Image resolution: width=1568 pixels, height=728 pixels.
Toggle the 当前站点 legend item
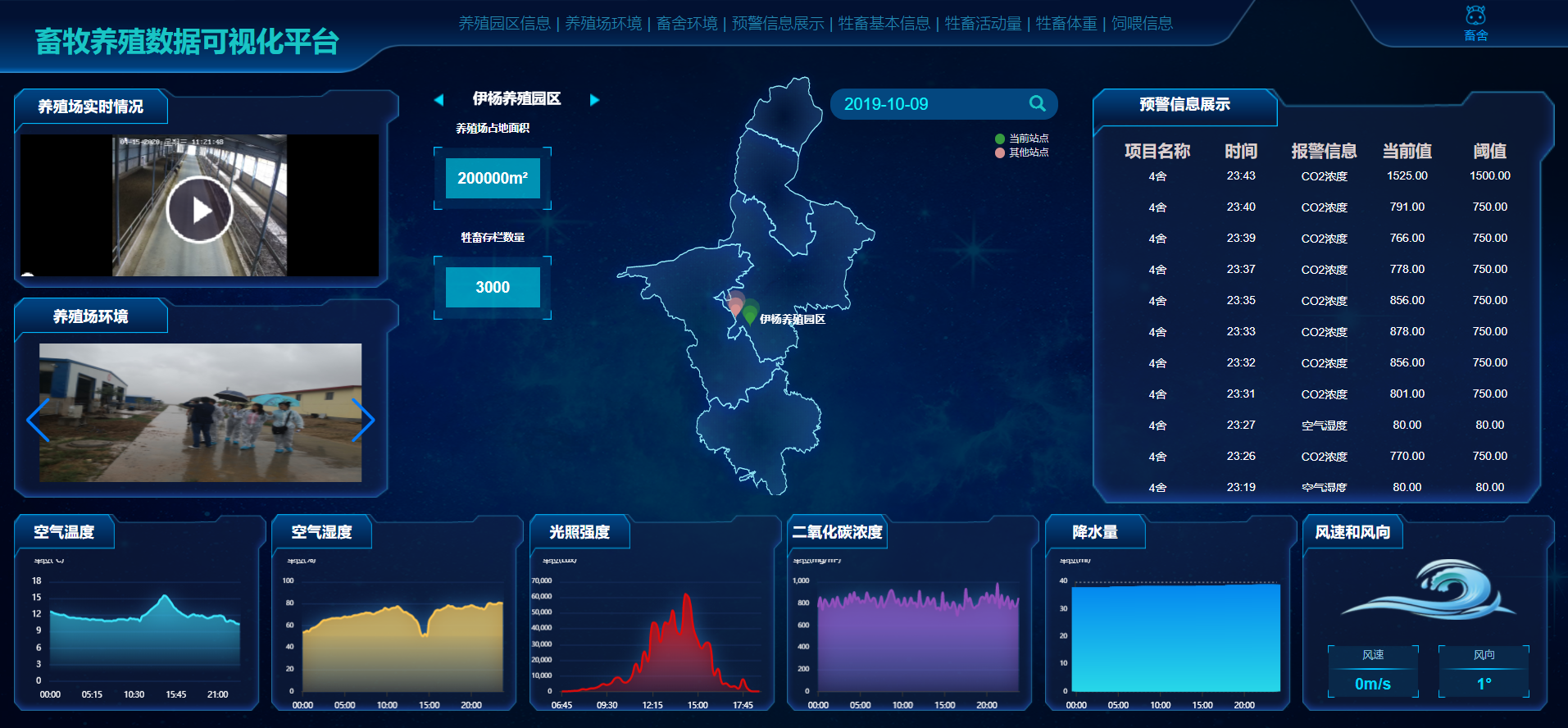[1021, 139]
